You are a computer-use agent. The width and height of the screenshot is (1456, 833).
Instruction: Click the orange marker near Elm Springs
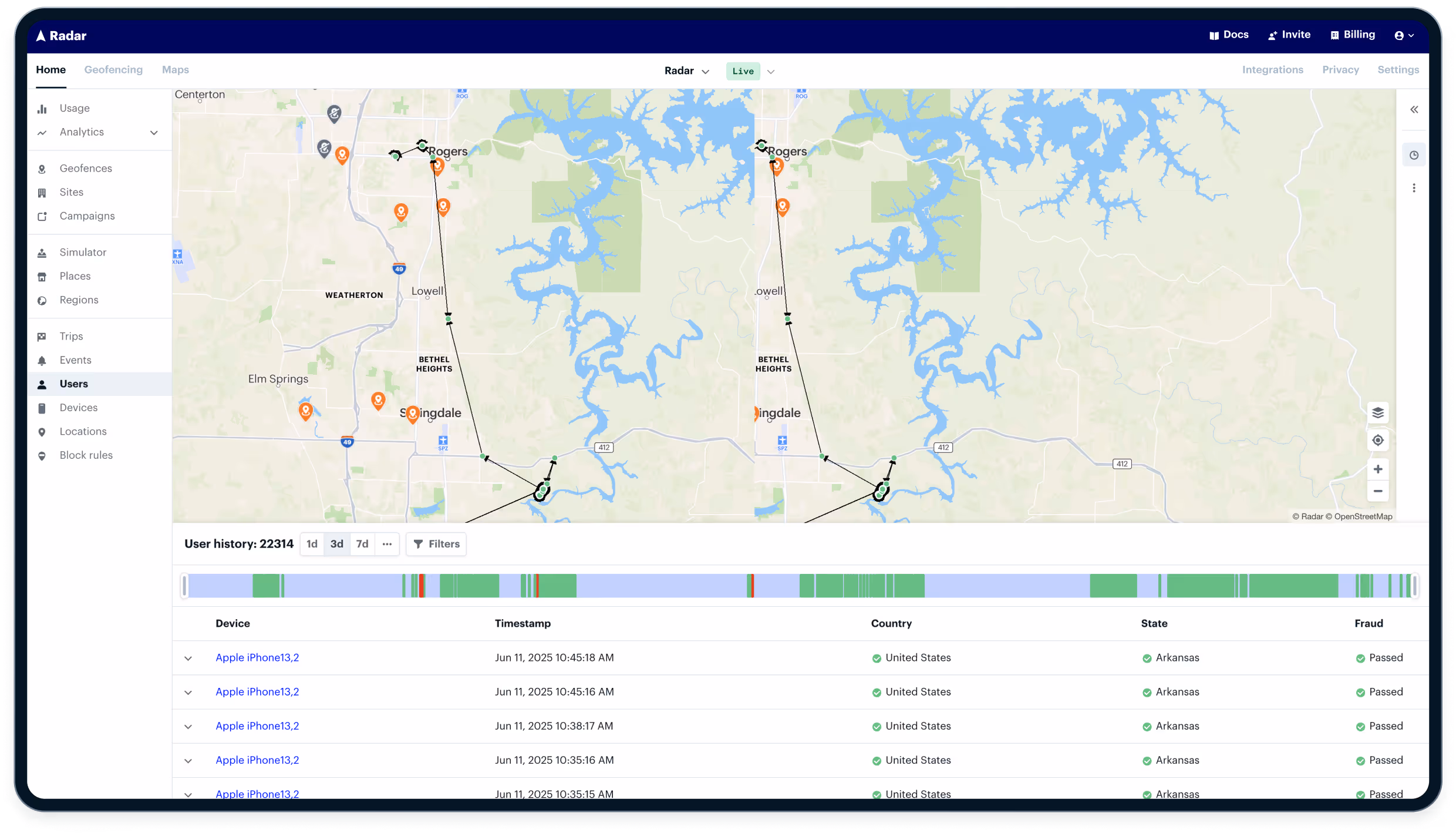point(305,411)
